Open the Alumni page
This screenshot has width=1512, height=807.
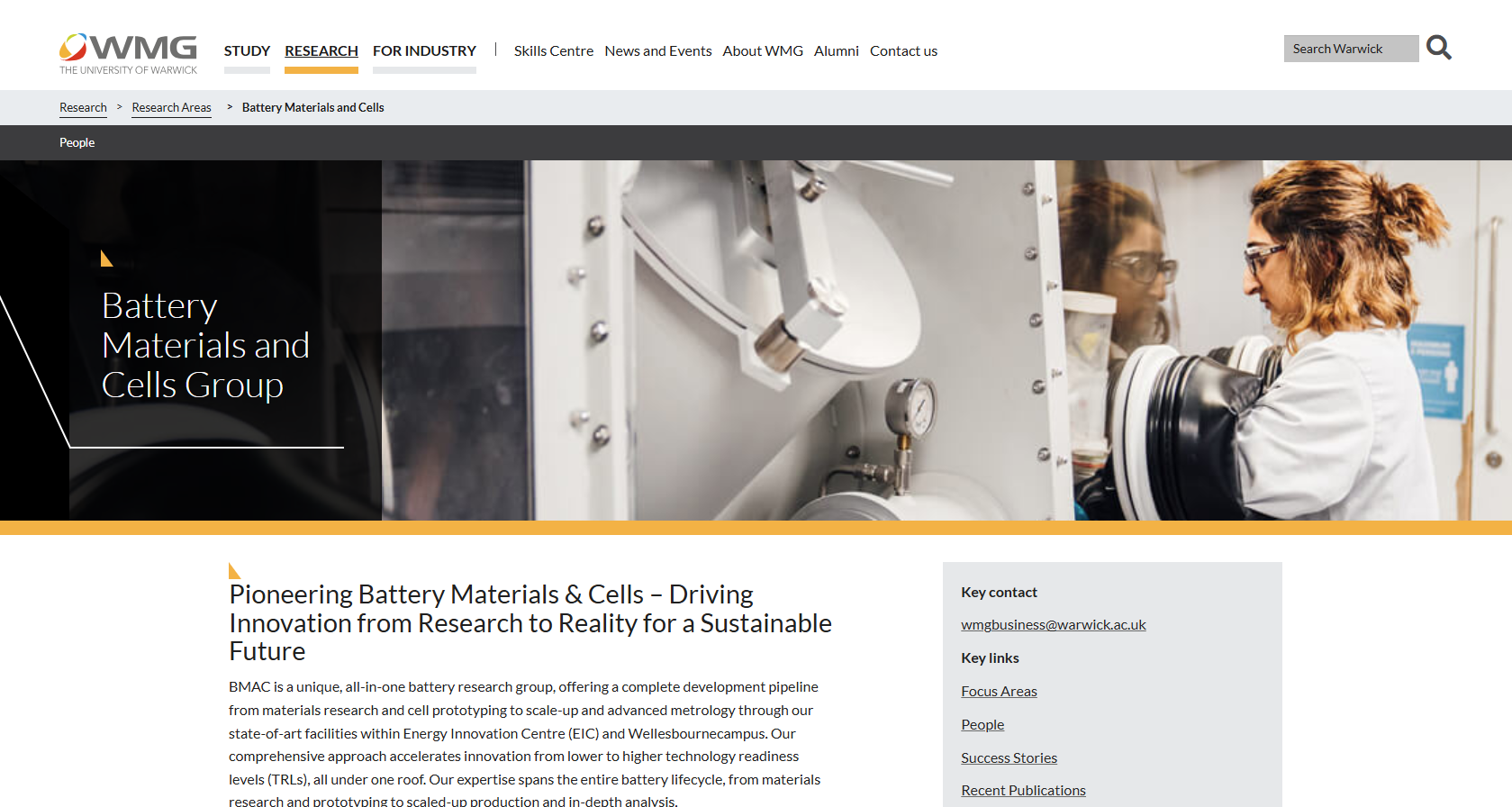[x=836, y=51]
